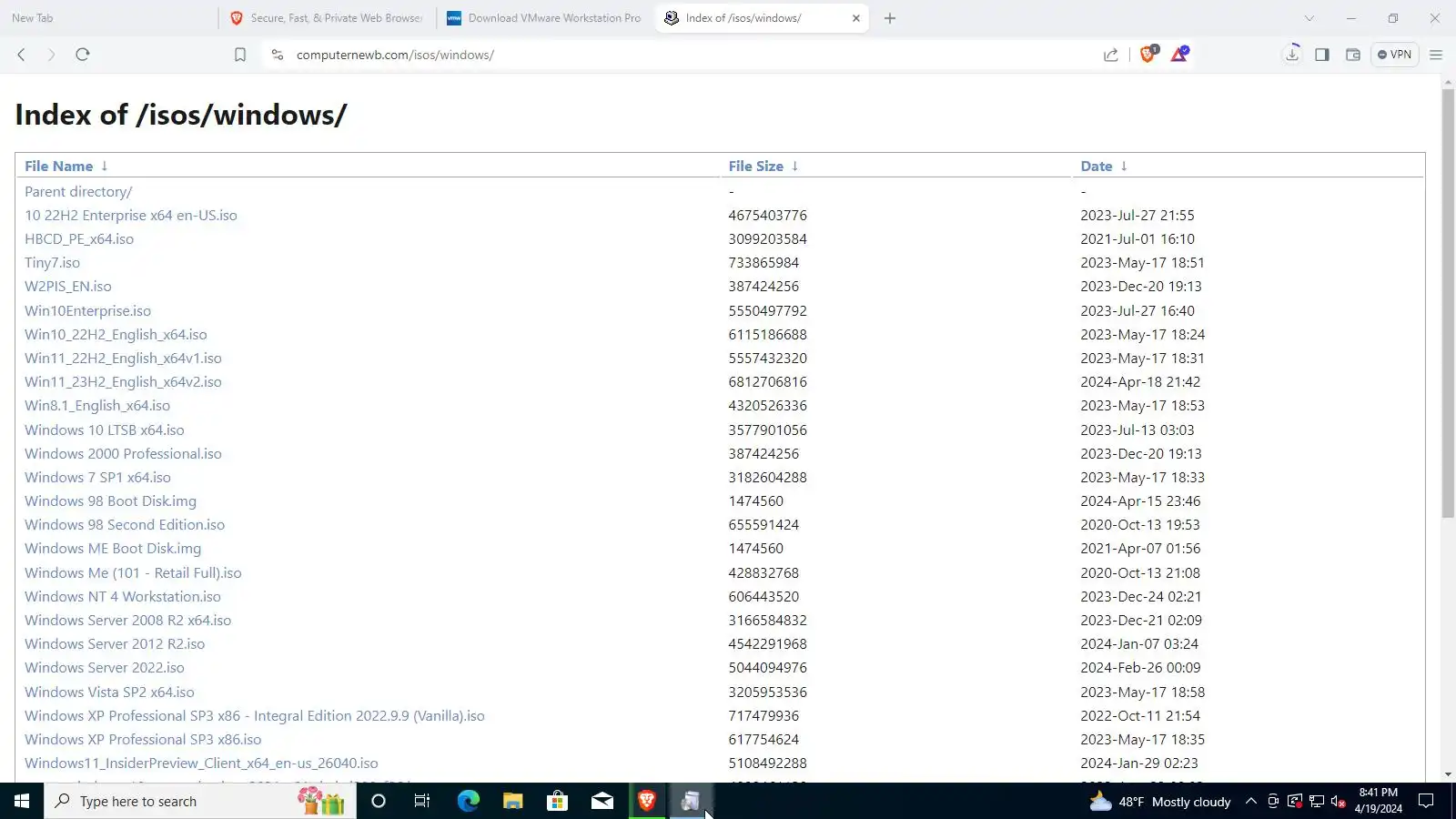1456x819 pixels.
Task: Reverse File Size sort with down arrow
Action: (794, 167)
